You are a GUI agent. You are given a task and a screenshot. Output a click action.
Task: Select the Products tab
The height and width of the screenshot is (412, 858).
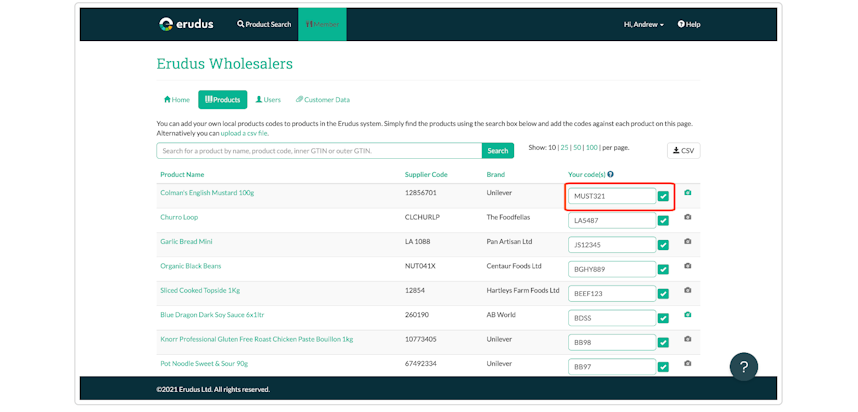tap(223, 100)
